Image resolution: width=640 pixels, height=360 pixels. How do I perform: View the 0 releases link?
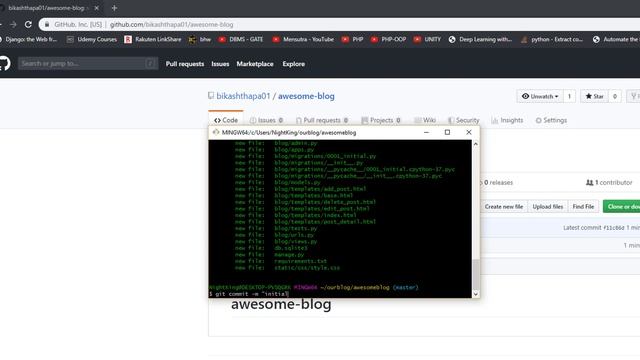[x=498, y=182]
